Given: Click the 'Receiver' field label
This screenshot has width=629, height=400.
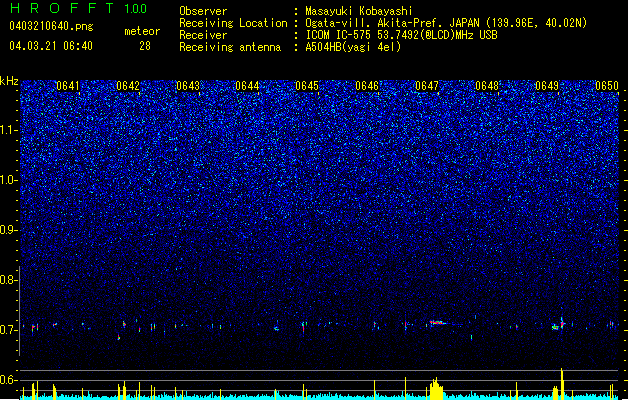Looking at the screenshot, I should coord(203,35).
